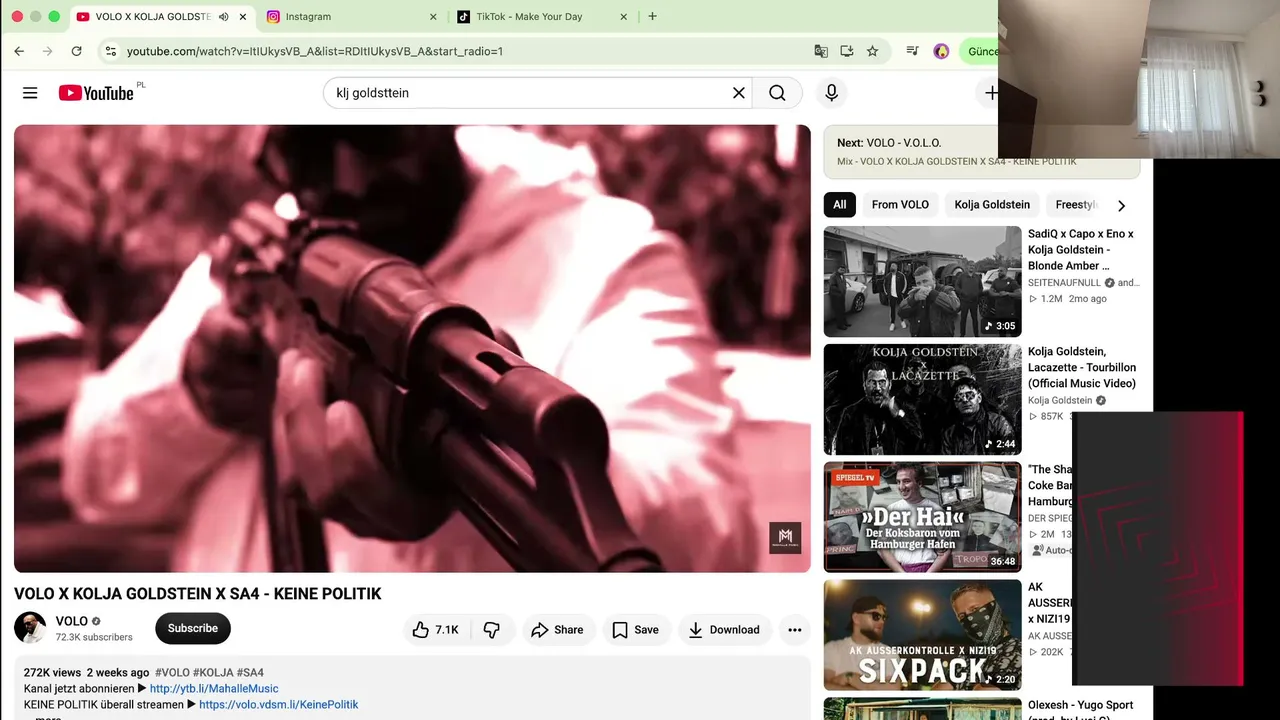The height and width of the screenshot is (720, 1280).
Task: Open the Tourbillon video thumbnail
Action: 922,400
